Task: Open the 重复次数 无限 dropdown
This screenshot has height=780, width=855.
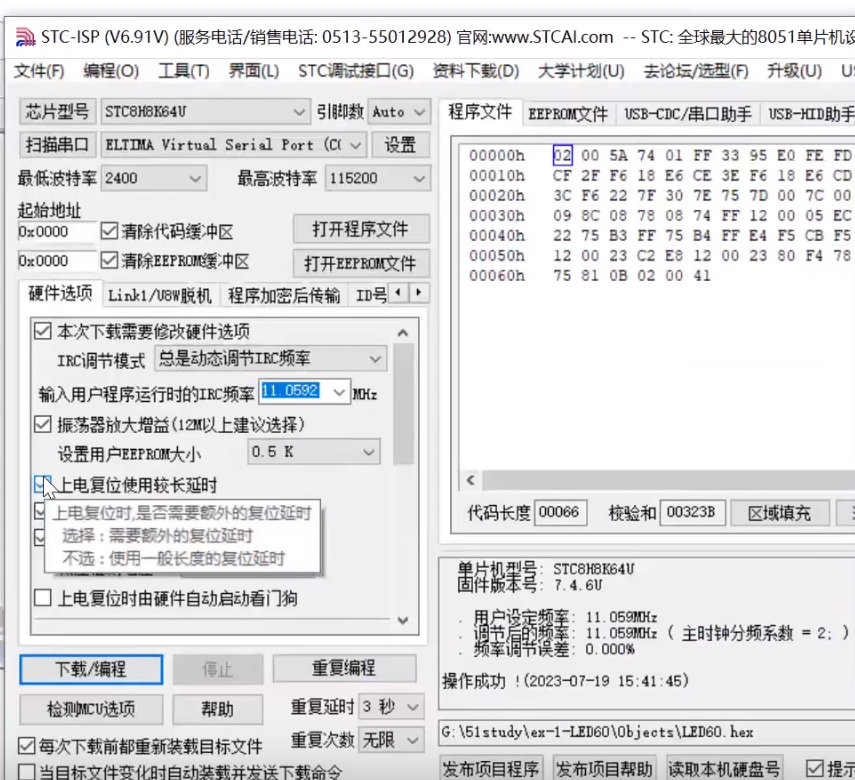Action: tap(390, 741)
